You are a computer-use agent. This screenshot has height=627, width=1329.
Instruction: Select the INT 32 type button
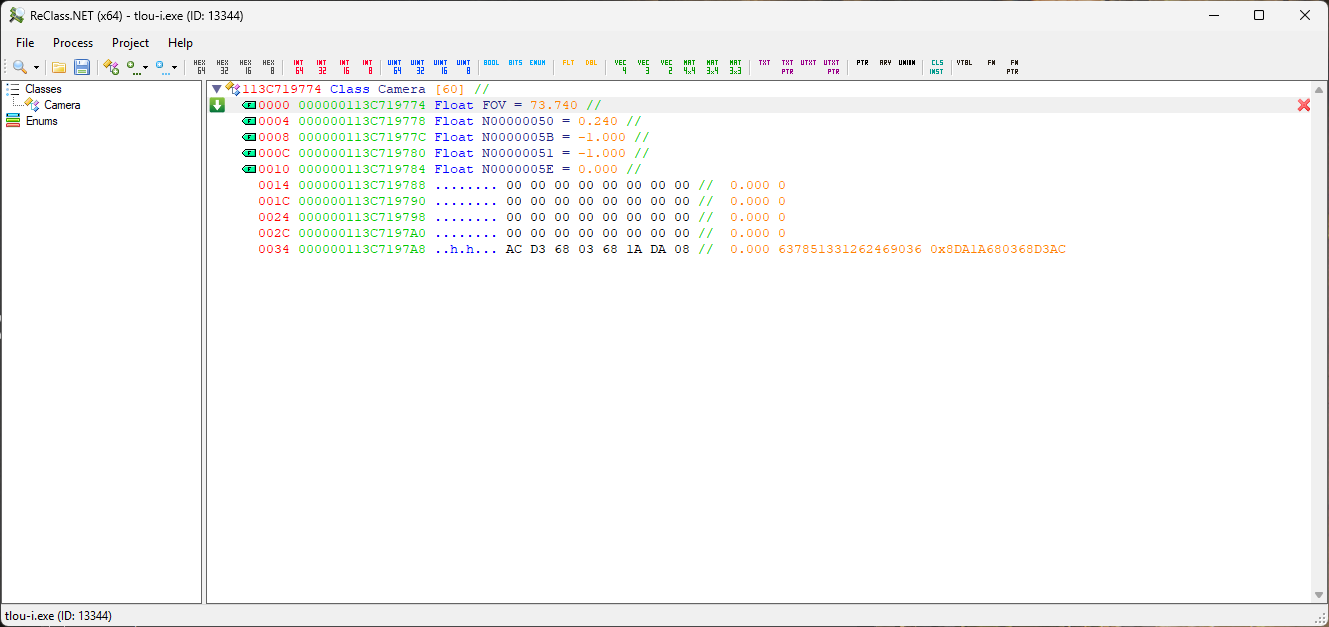321,67
